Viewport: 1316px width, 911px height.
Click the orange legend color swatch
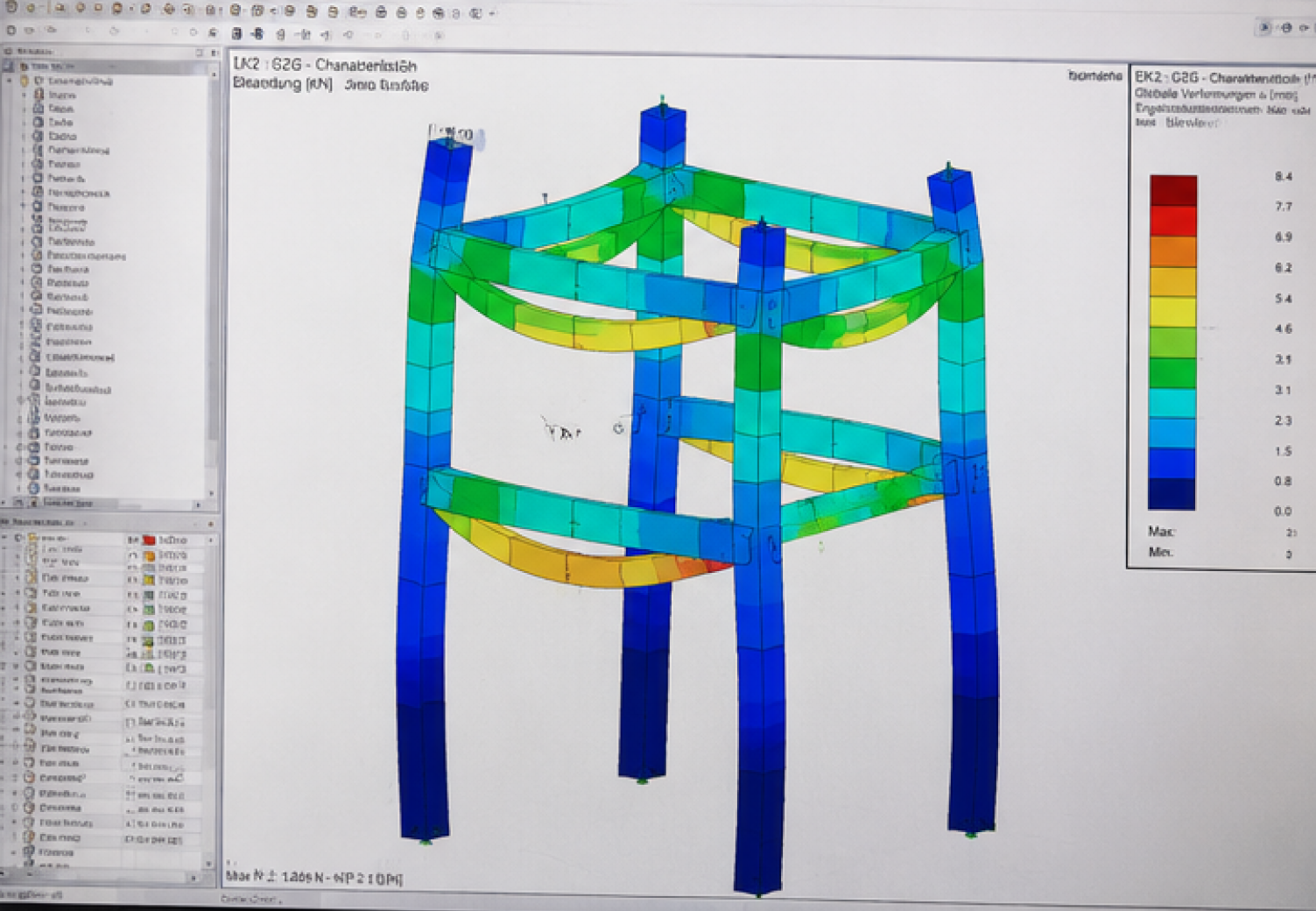pyautogui.click(x=1173, y=251)
